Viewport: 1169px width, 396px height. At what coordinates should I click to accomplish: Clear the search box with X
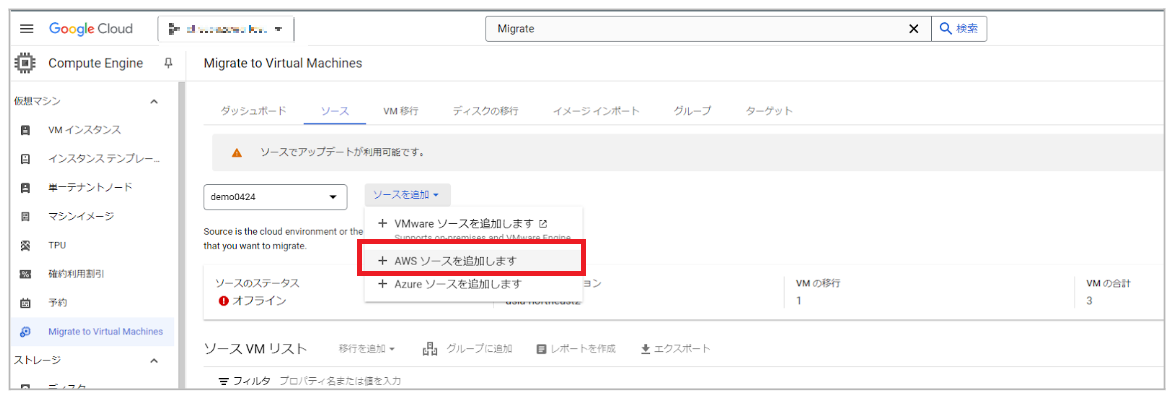click(913, 29)
